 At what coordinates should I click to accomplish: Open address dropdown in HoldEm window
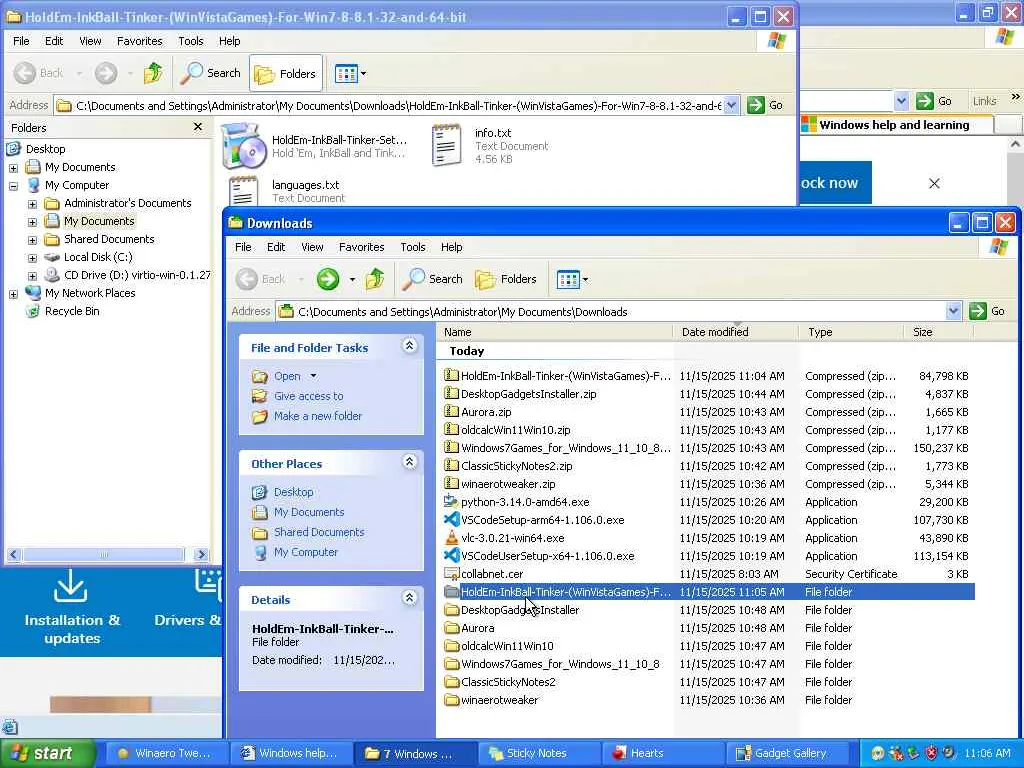click(x=731, y=105)
